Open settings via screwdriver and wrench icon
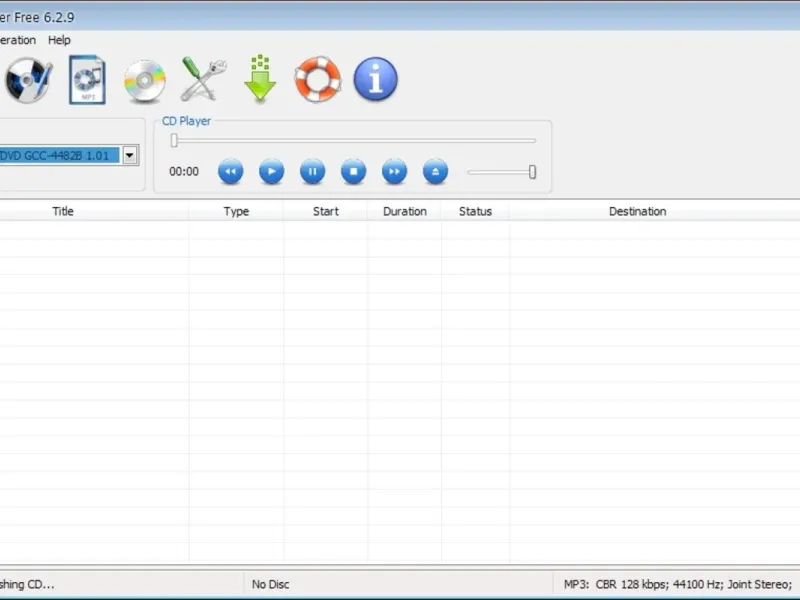Image resolution: width=800 pixels, height=600 pixels. coord(204,79)
